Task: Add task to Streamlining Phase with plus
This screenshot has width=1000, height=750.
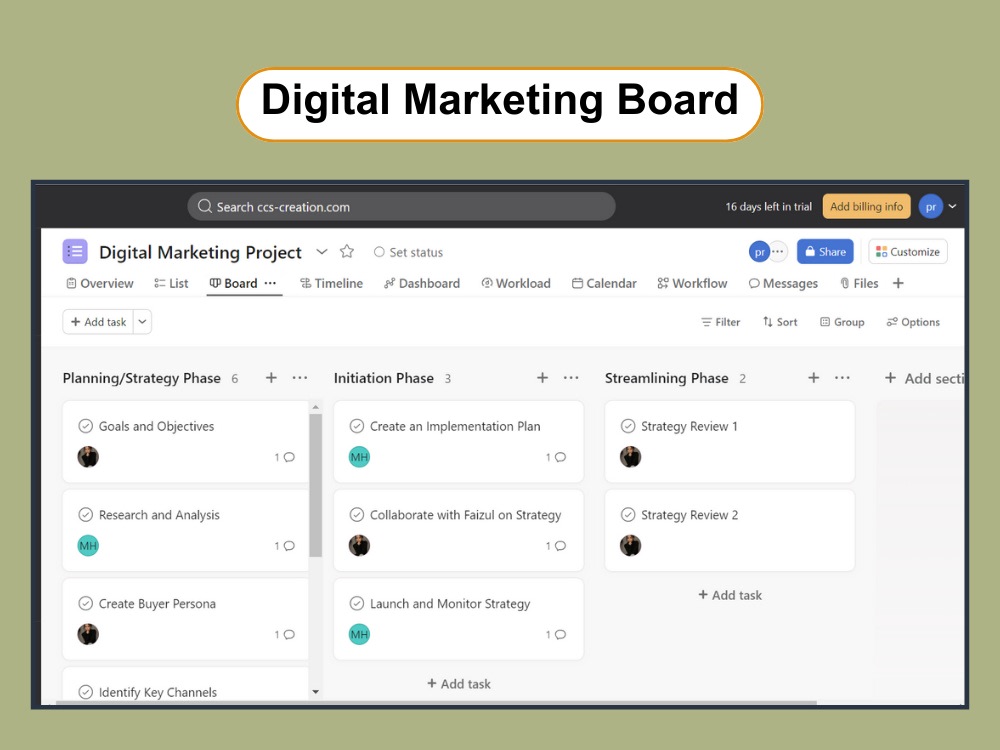Action: [814, 378]
